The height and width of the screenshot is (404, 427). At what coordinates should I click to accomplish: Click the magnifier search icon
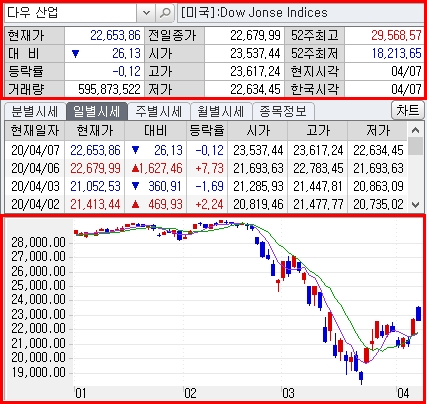pyautogui.click(x=165, y=13)
